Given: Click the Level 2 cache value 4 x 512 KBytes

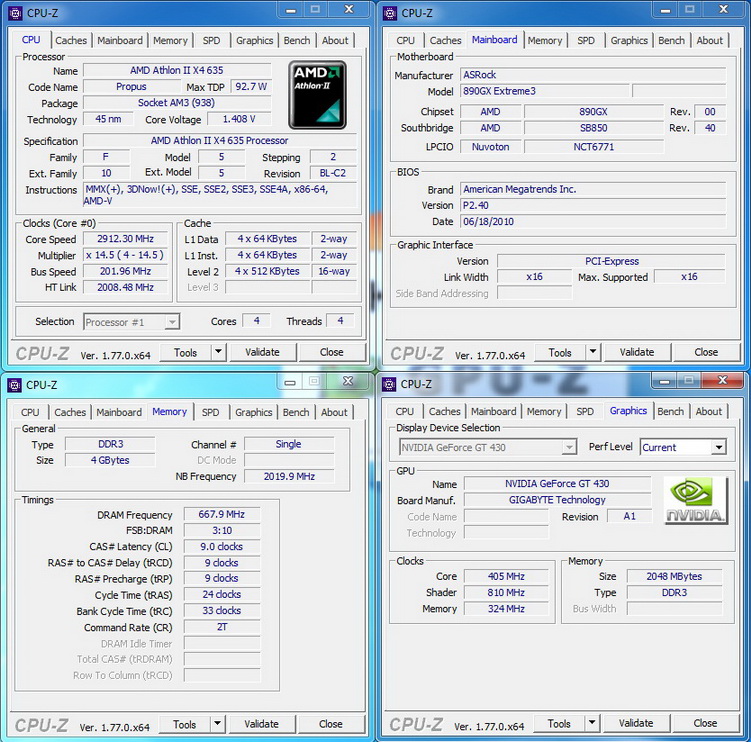Looking at the screenshot, I should [267, 271].
